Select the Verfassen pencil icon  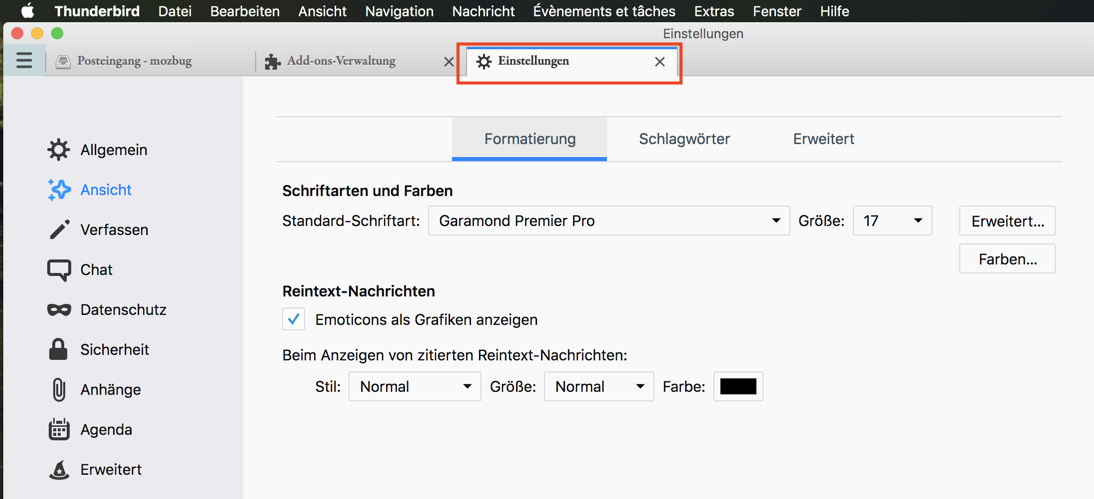(x=59, y=230)
